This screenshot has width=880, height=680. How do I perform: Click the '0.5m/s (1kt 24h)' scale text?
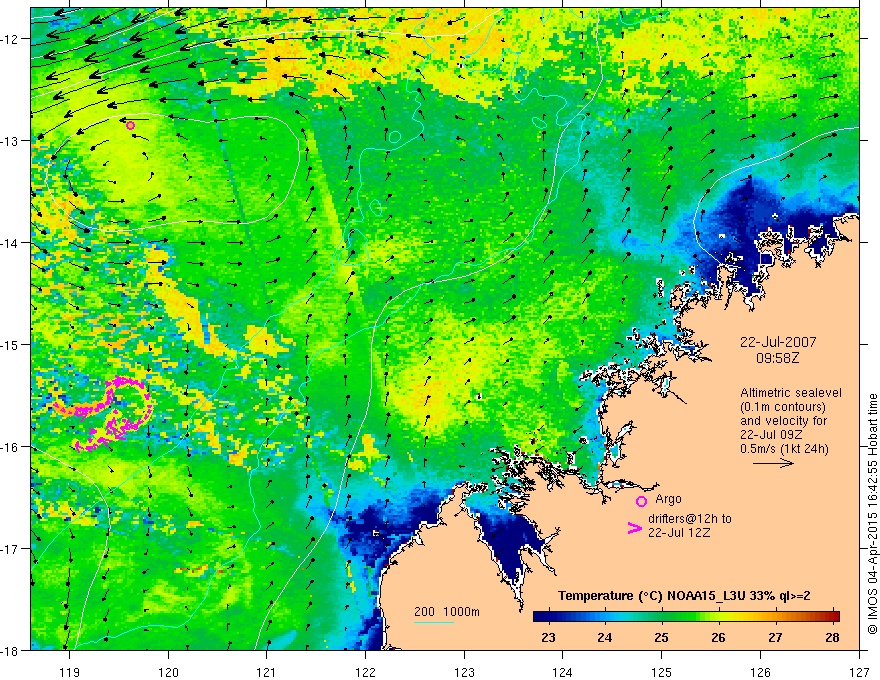click(x=784, y=448)
